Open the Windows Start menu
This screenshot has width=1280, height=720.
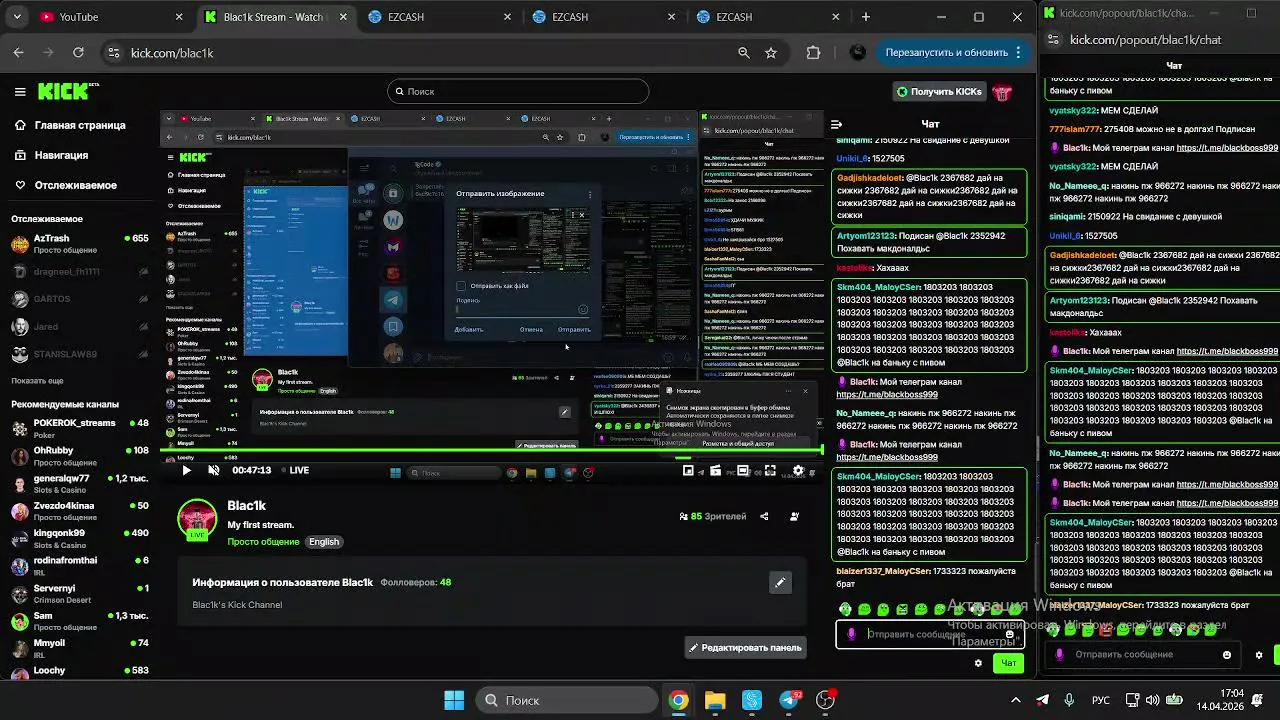click(x=453, y=700)
